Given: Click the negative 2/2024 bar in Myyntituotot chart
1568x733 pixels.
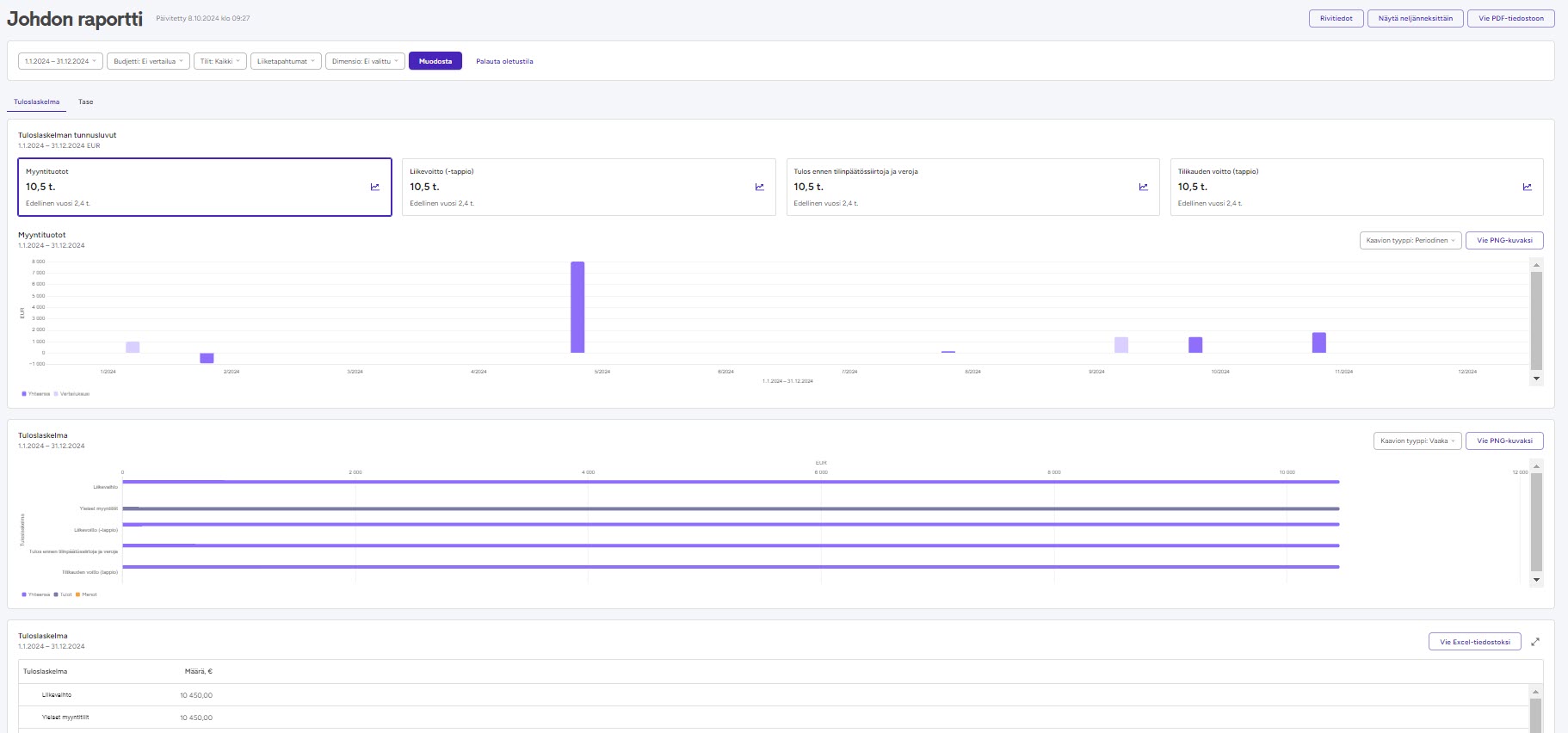Looking at the screenshot, I should (x=207, y=358).
